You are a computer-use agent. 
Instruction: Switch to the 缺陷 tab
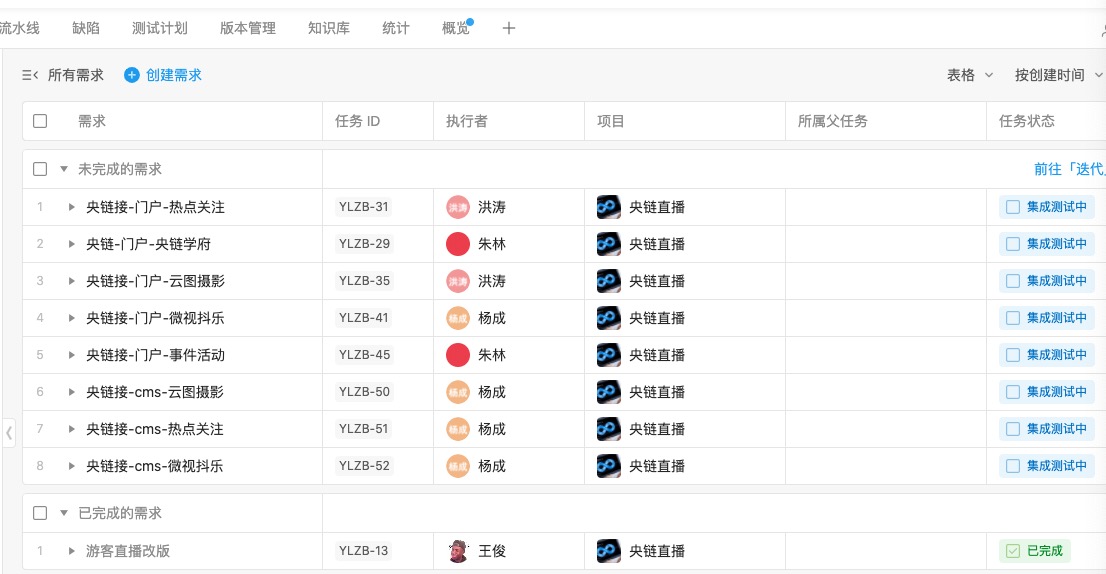[86, 28]
